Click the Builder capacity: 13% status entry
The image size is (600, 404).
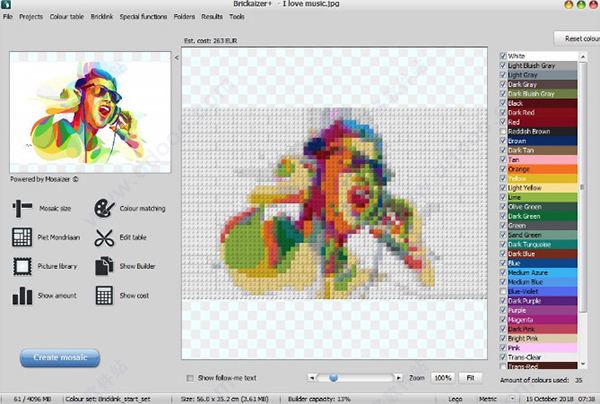click(319, 399)
